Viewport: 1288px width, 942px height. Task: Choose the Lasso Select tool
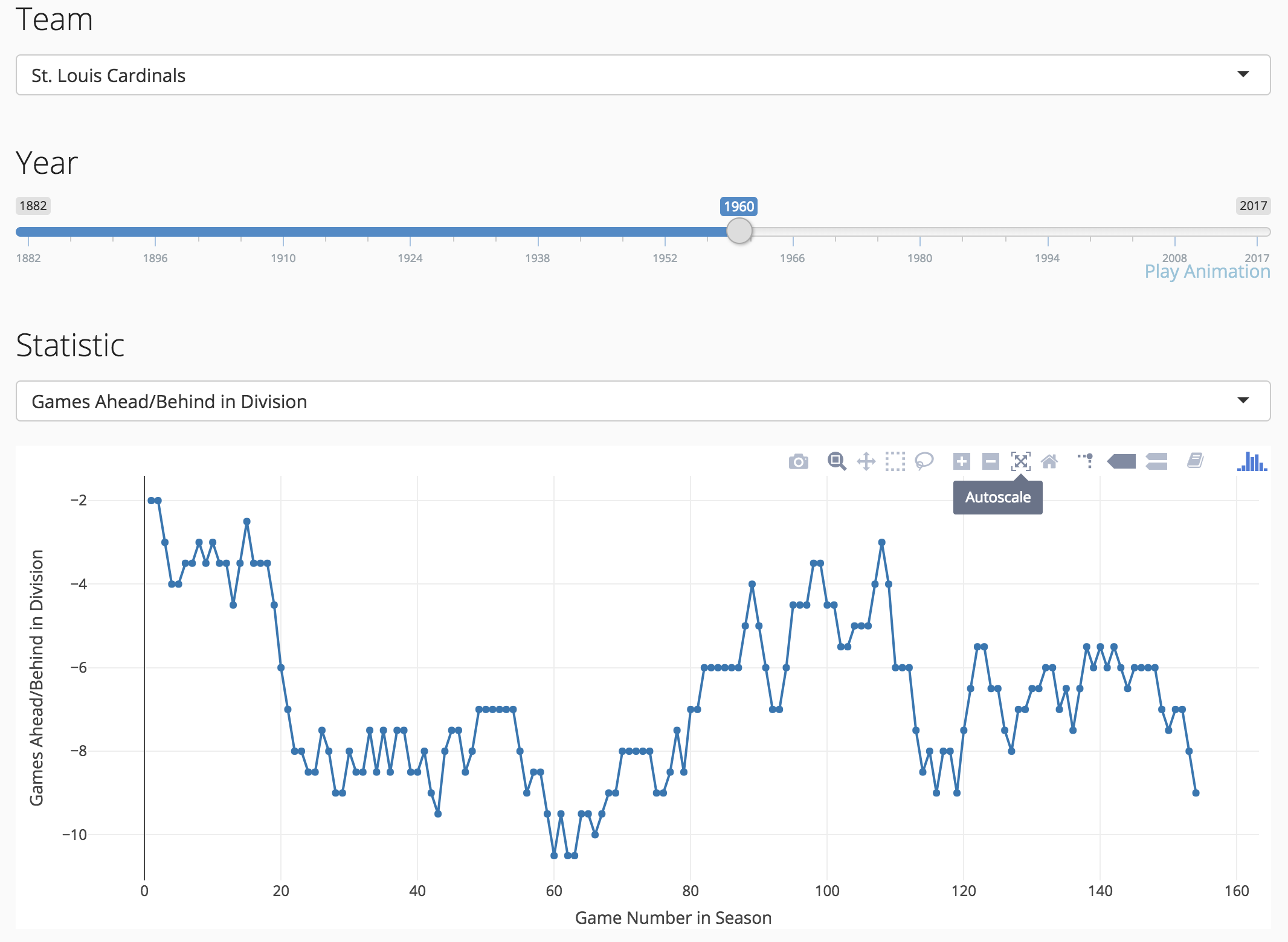click(x=924, y=462)
